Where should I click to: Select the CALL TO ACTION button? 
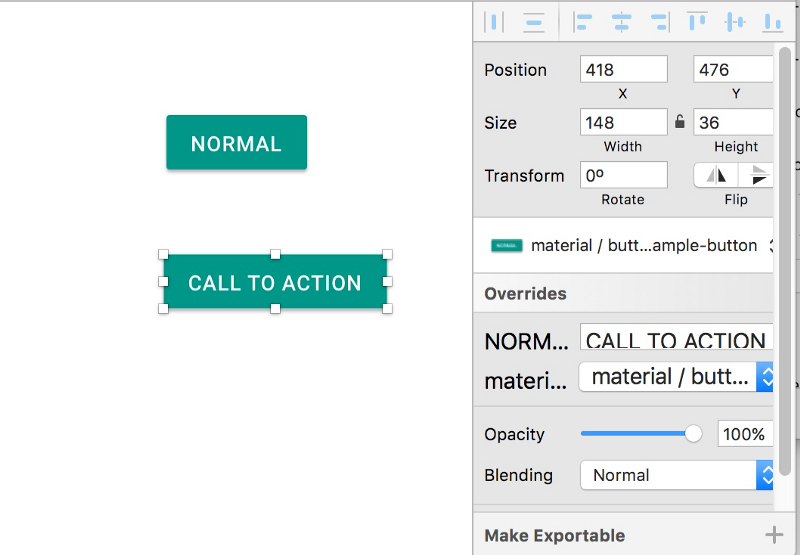point(275,282)
